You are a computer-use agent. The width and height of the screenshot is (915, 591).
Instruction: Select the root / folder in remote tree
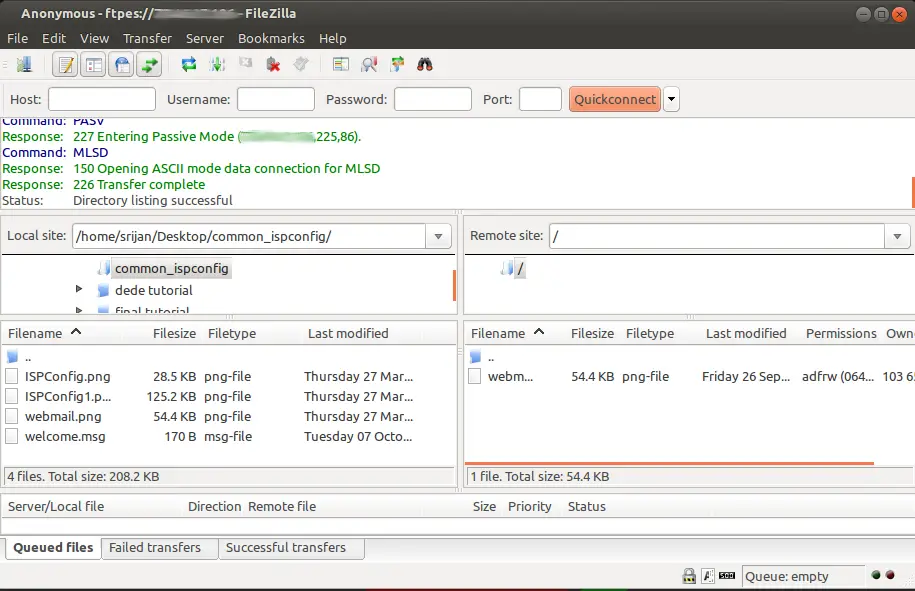(520, 269)
